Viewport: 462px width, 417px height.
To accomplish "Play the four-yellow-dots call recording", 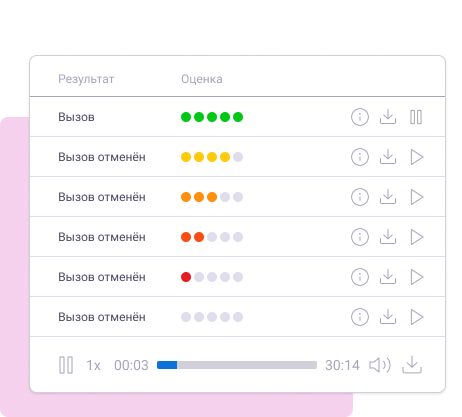I will click(417, 157).
